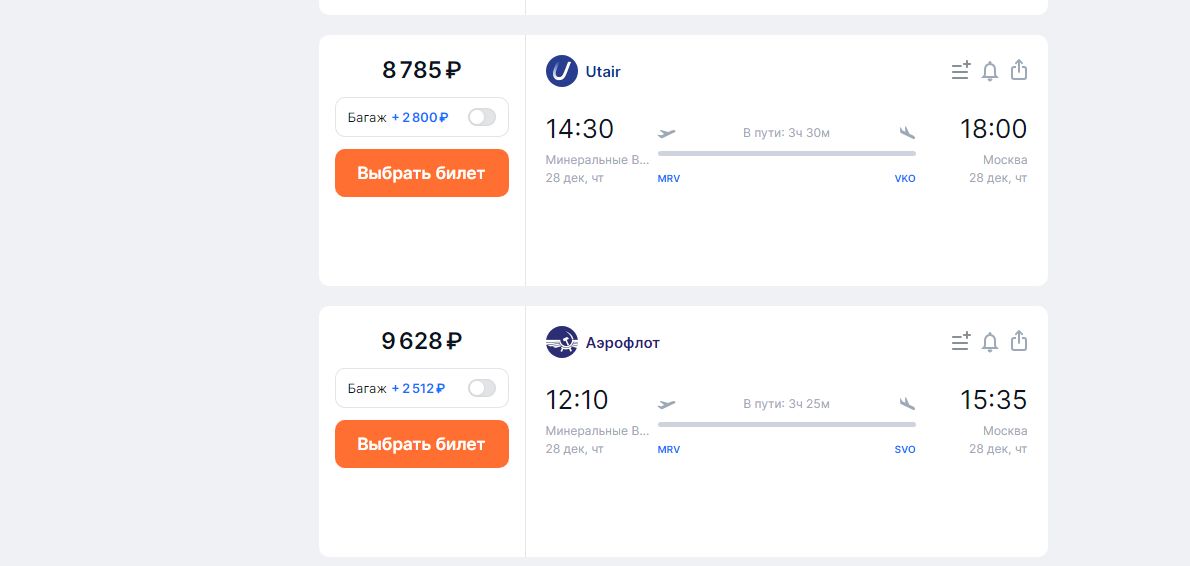Click the Utair airline logo
Image resolution: width=1190 pixels, height=566 pixels.
[562, 71]
